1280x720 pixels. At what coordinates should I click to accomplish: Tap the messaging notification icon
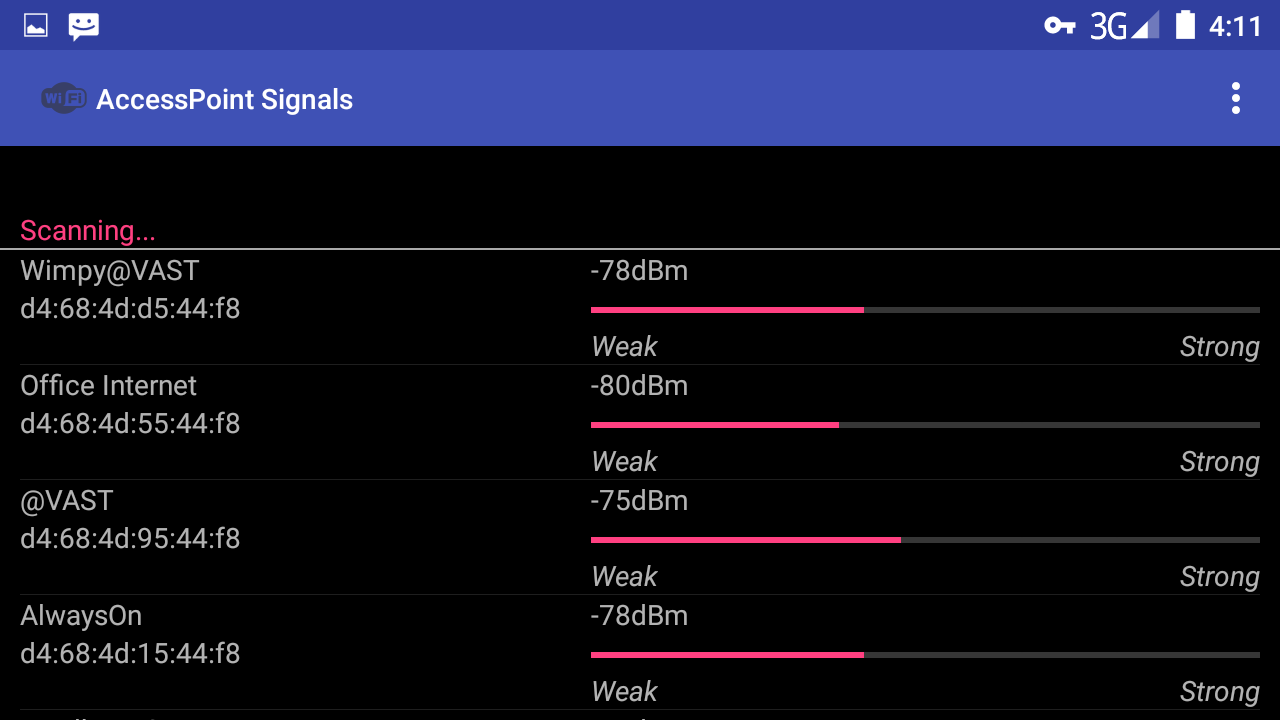coord(84,26)
